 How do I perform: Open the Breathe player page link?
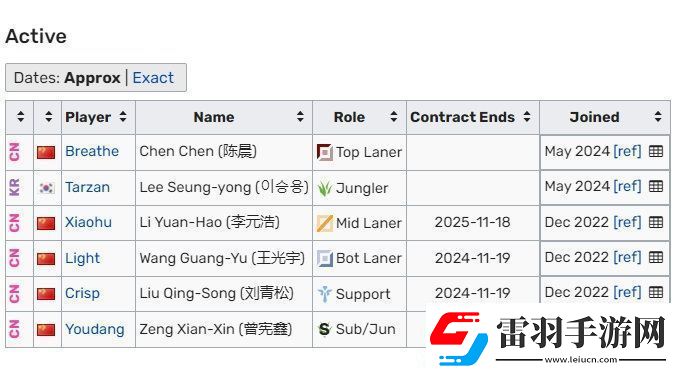[x=92, y=151]
